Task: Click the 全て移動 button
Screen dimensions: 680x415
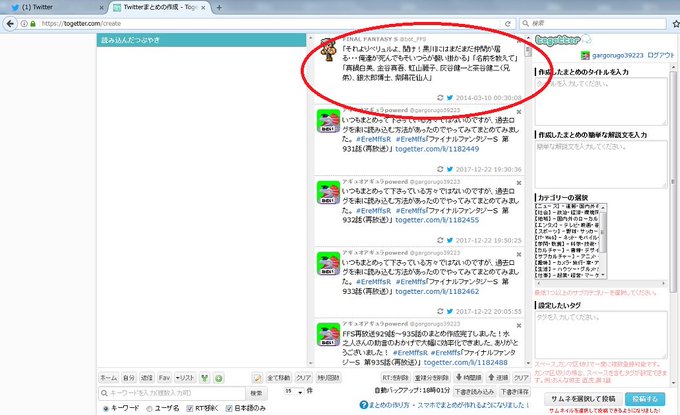Action: tap(278, 378)
